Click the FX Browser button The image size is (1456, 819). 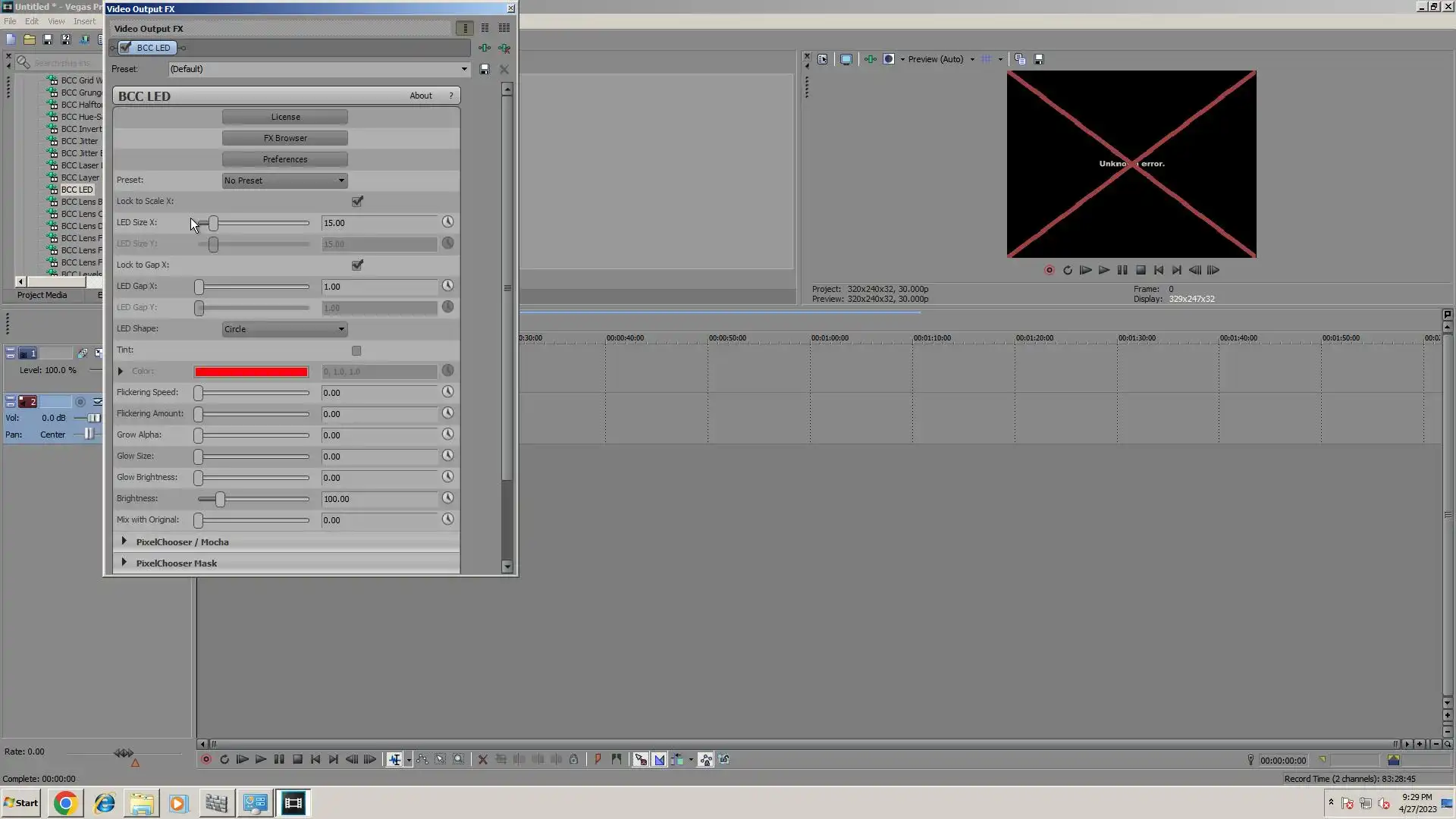[x=285, y=138]
